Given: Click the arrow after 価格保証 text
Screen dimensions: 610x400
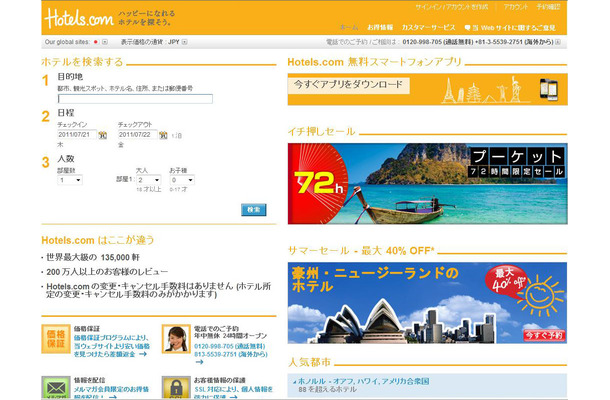Looking at the screenshot, I should [x=143, y=354].
